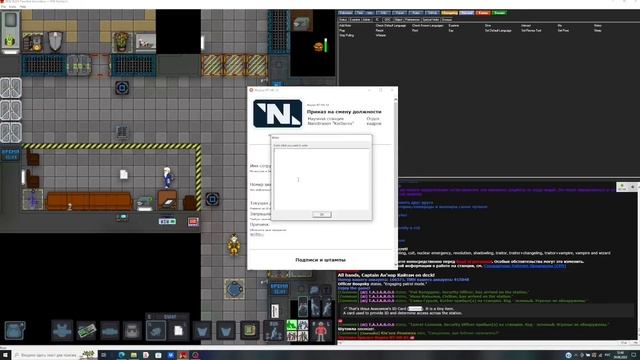
Task: Open the Status tab in the info panel
Action: [344, 19]
